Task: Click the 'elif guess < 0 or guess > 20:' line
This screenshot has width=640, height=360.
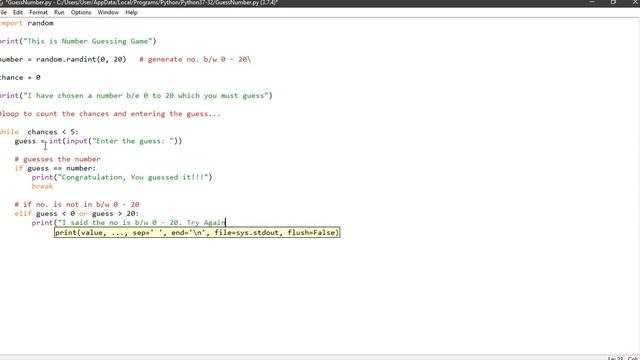Action: [x=77, y=213]
